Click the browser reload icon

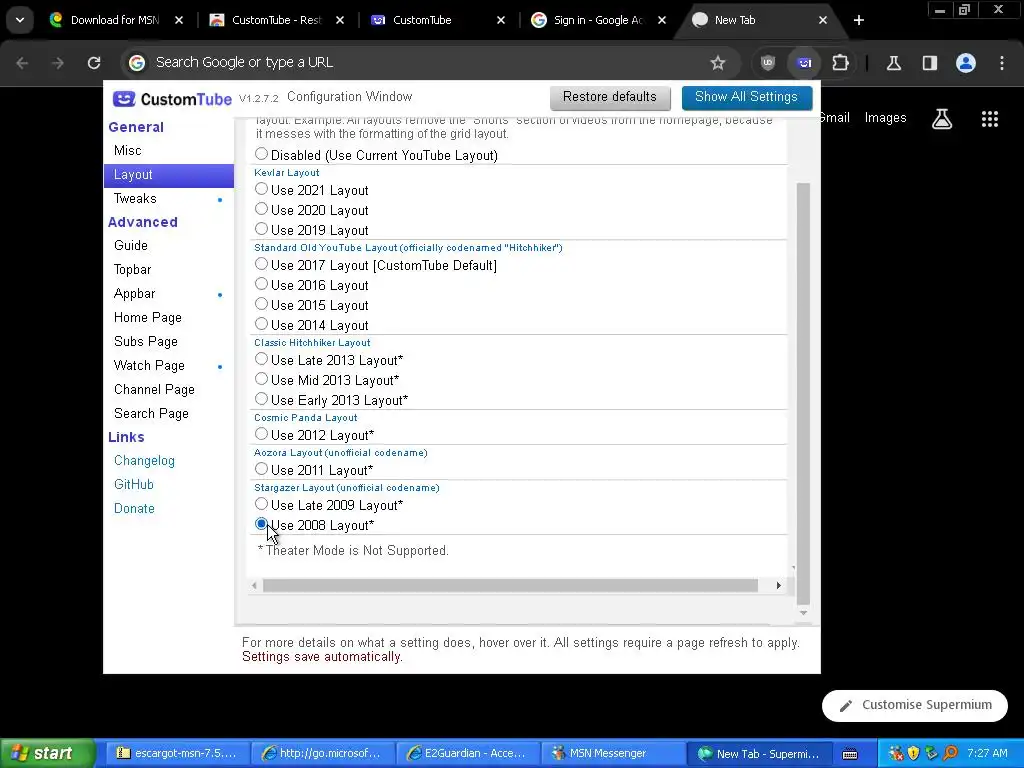click(94, 63)
